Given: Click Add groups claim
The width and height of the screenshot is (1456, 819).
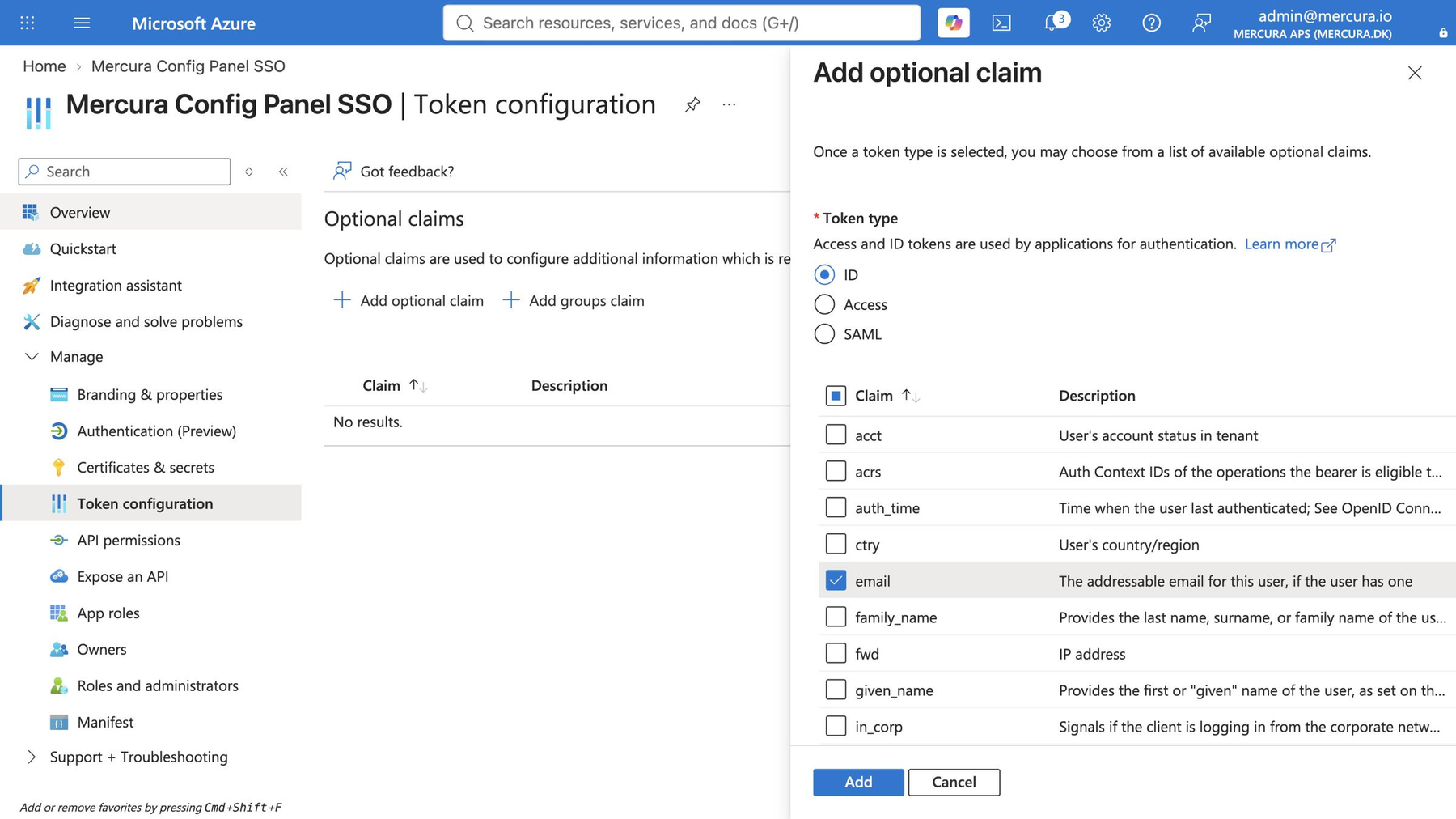Looking at the screenshot, I should click(x=574, y=300).
